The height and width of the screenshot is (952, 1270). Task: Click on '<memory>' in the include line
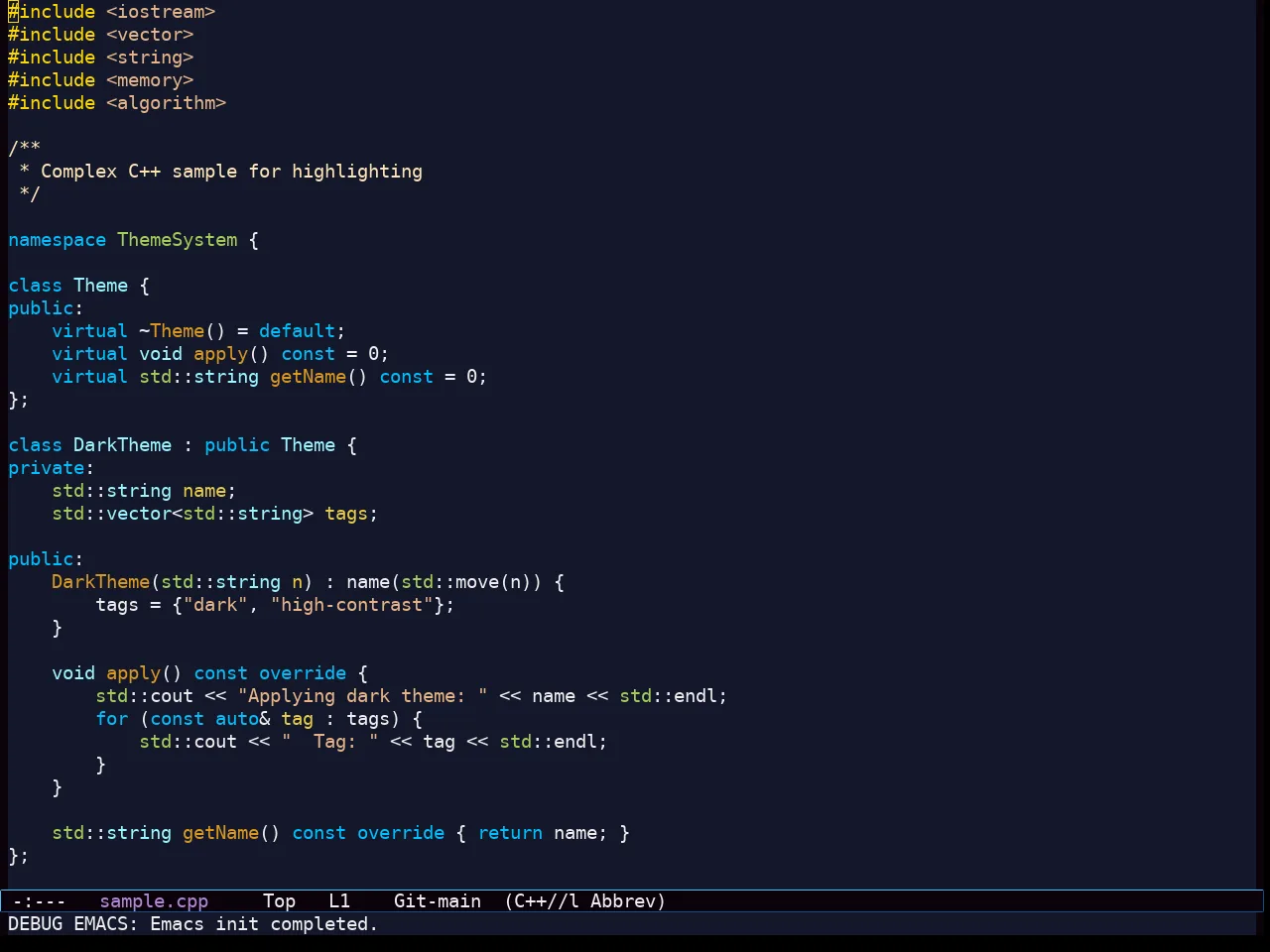point(150,80)
